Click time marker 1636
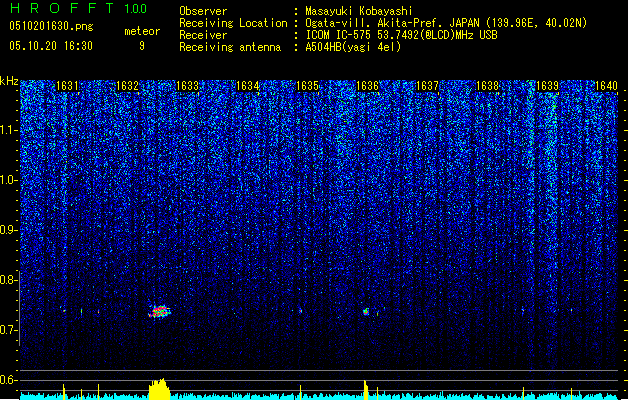 [x=367, y=86]
